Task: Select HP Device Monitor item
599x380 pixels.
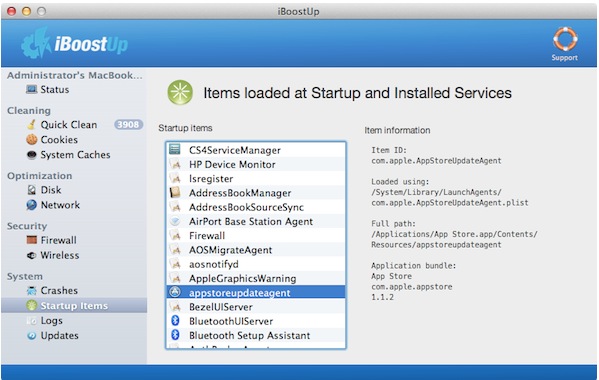Action: pos(256,164)
